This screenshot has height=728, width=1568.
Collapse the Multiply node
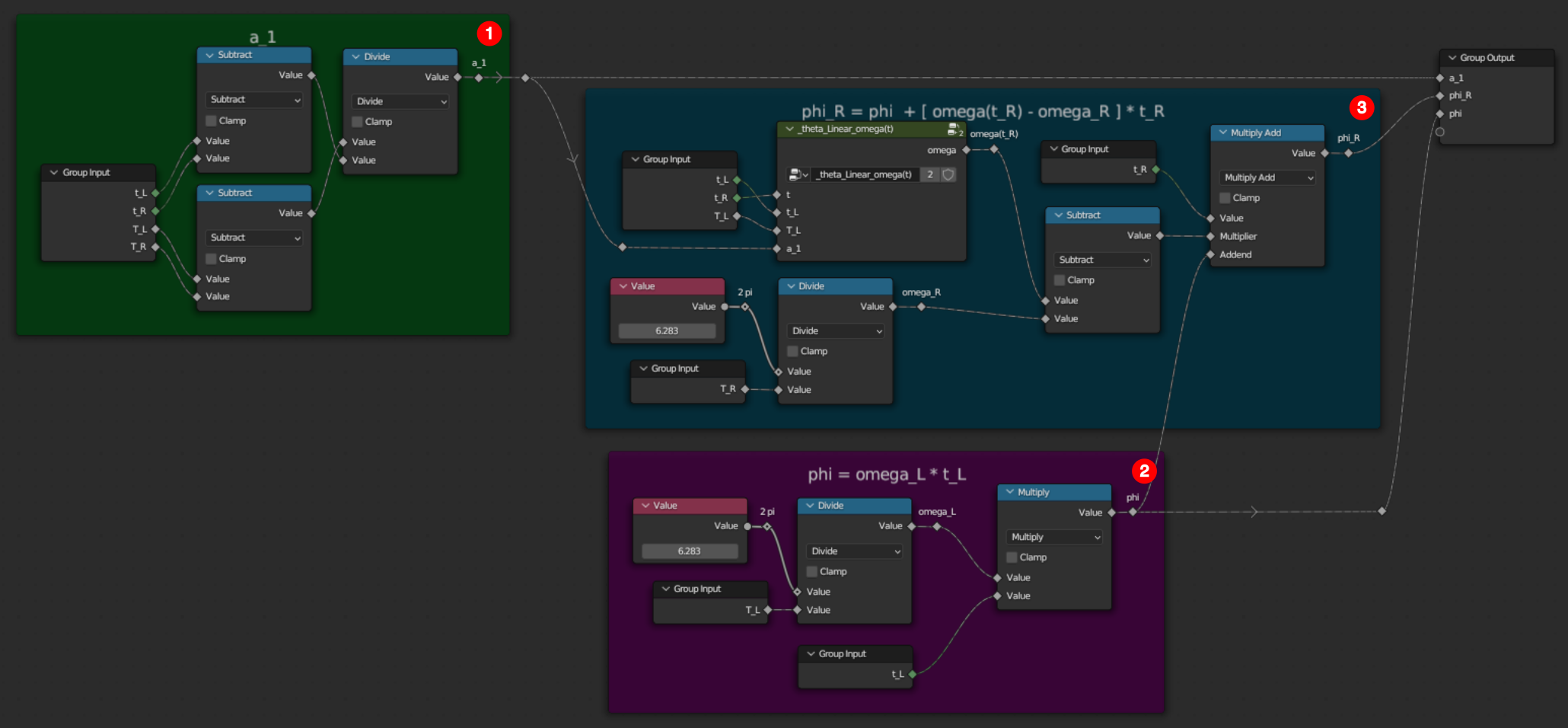pyautogui.click(x=1010, y=492)
